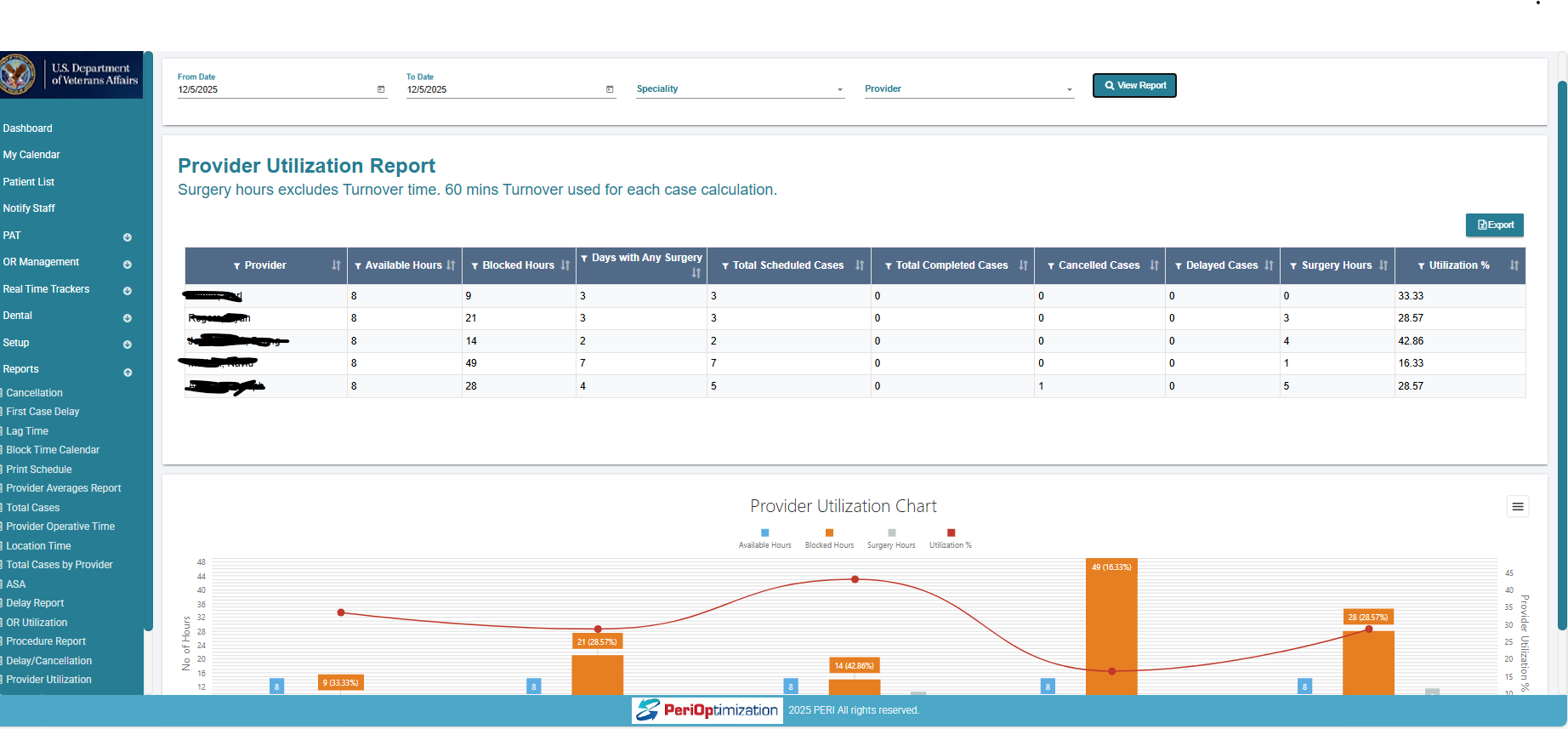Open the Cancellation report
The height and width of the screenshot is (729, 1568).
point(34,393)
